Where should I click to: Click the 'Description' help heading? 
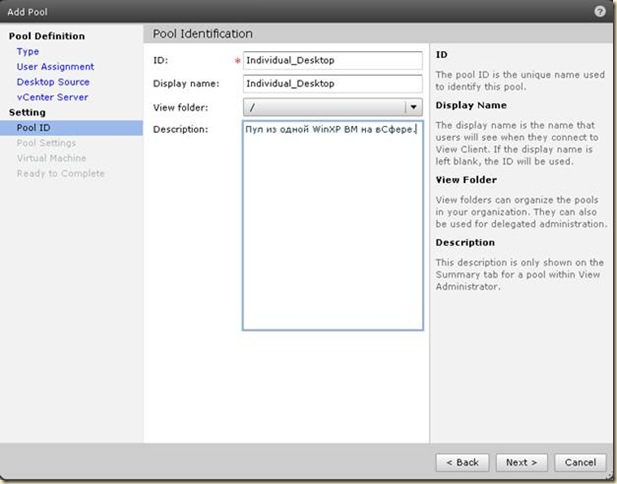tap(465, 242)
